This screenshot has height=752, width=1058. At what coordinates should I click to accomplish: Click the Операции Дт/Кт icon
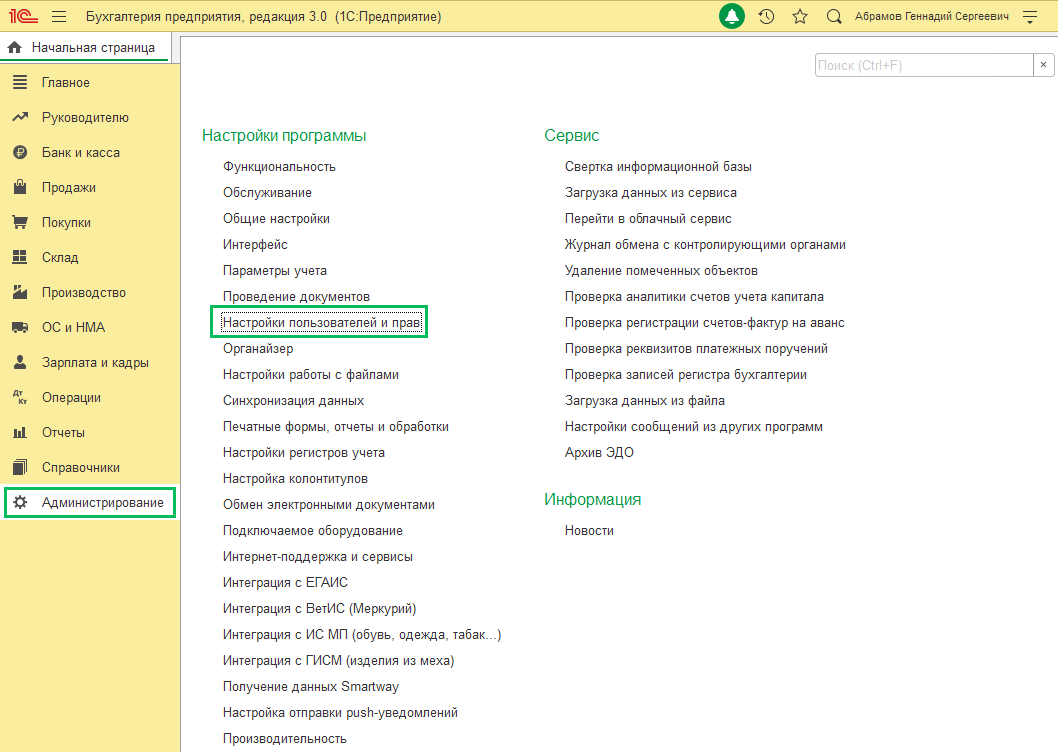[x=20, y=398]
